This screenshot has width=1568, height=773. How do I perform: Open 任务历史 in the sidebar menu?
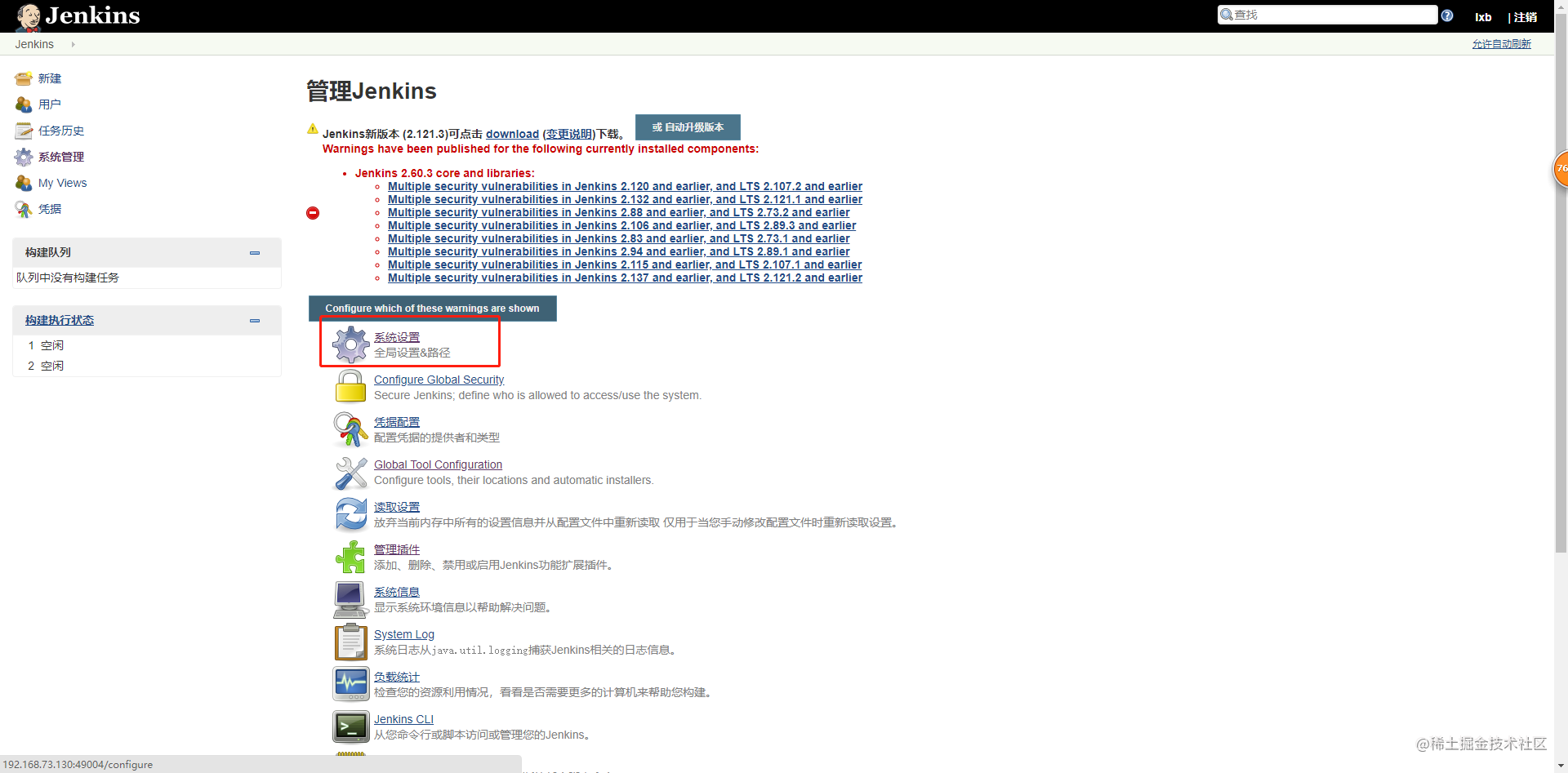[61, 131]
